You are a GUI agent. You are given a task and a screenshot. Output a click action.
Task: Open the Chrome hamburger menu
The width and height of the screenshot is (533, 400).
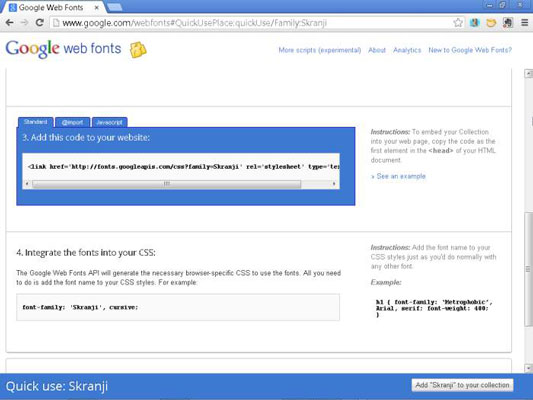525,23
